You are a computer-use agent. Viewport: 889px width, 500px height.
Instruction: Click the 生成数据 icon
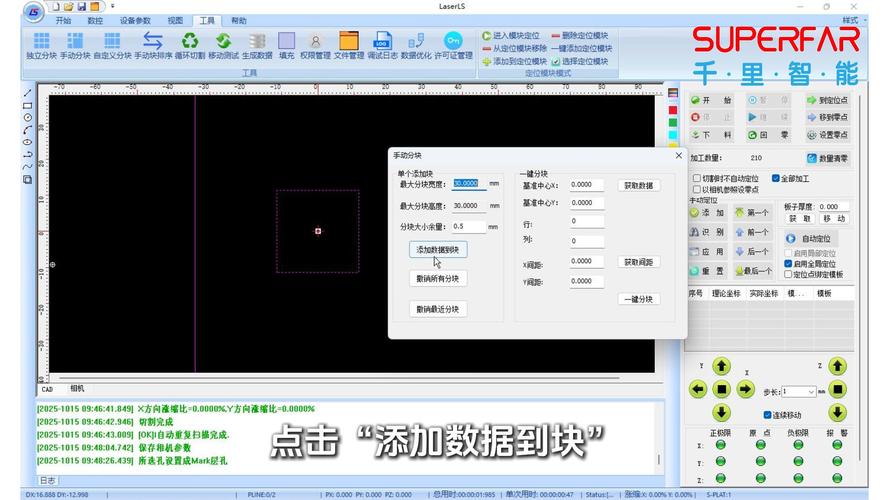tap(257, 41)
